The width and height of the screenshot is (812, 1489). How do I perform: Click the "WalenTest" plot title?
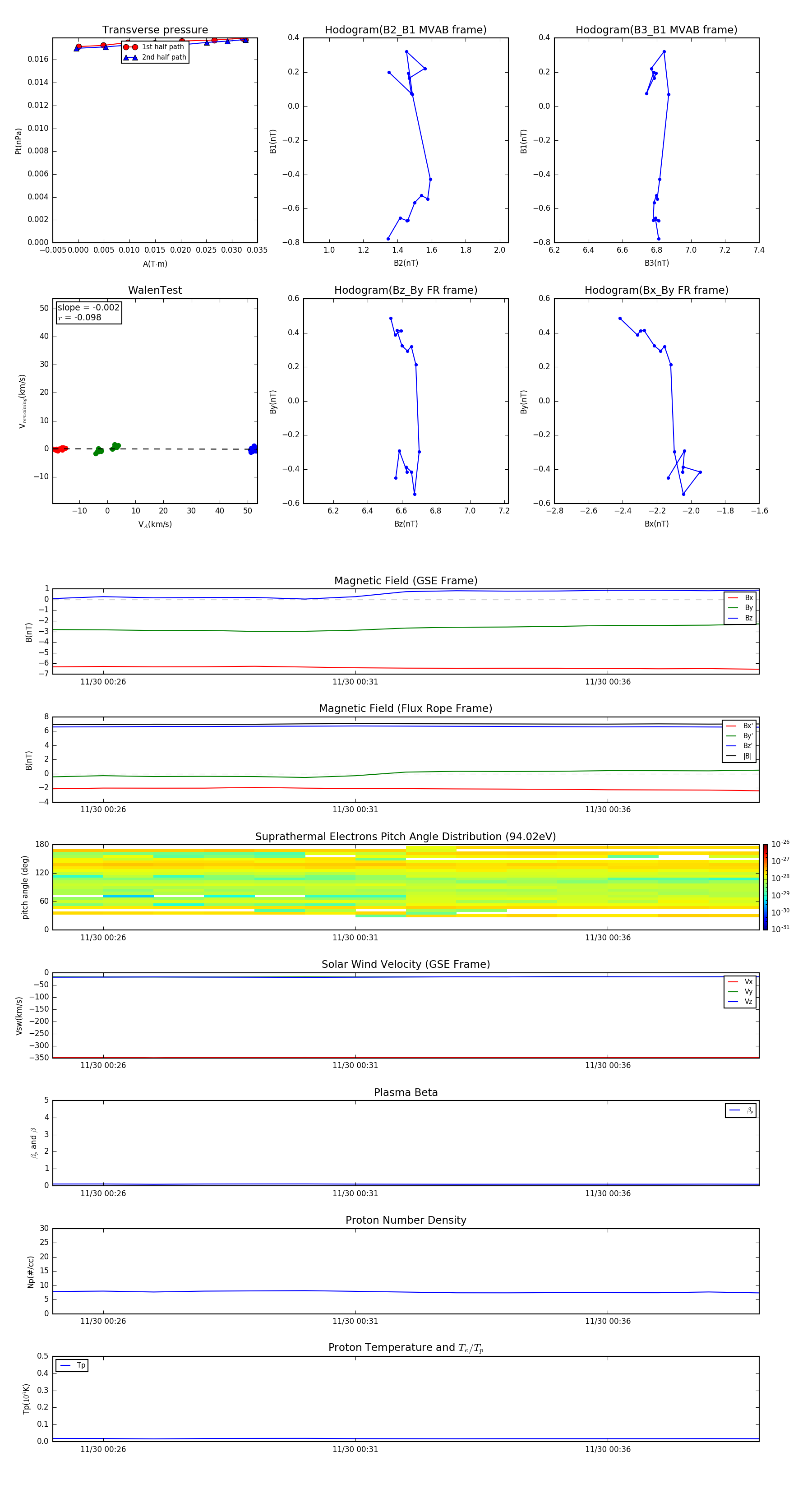click(x=155, y=290)
